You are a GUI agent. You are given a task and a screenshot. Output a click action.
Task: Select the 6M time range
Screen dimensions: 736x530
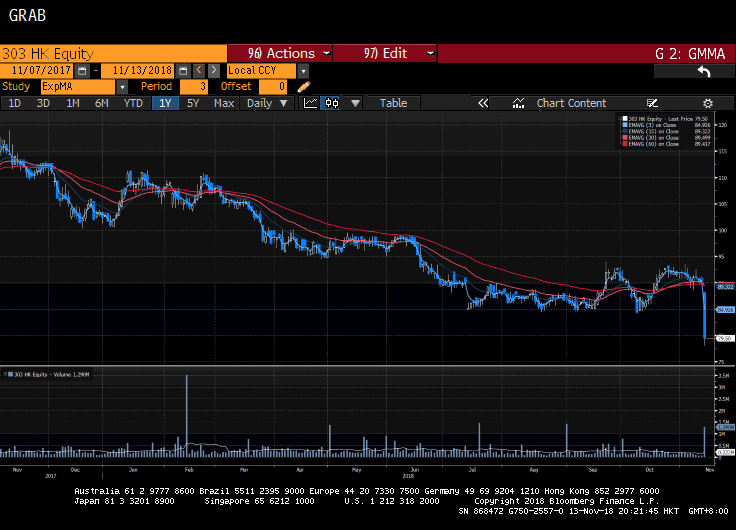click(101, 103)
